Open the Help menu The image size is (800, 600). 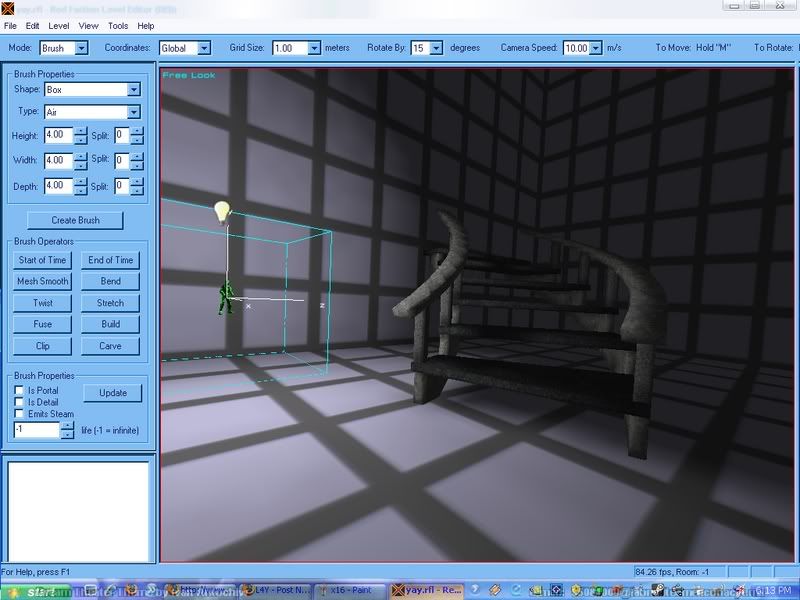point(145,26)
